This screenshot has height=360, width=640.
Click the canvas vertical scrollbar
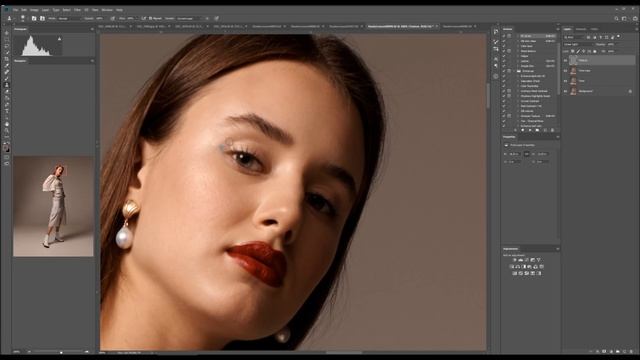pos(488,96)
